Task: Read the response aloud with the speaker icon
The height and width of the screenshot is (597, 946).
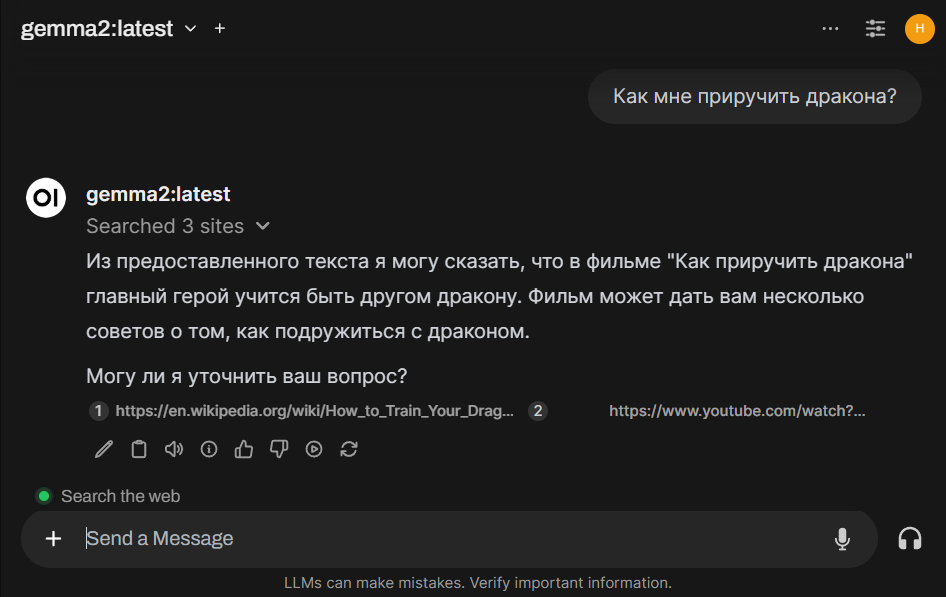Action: click(x=174, y=449)
